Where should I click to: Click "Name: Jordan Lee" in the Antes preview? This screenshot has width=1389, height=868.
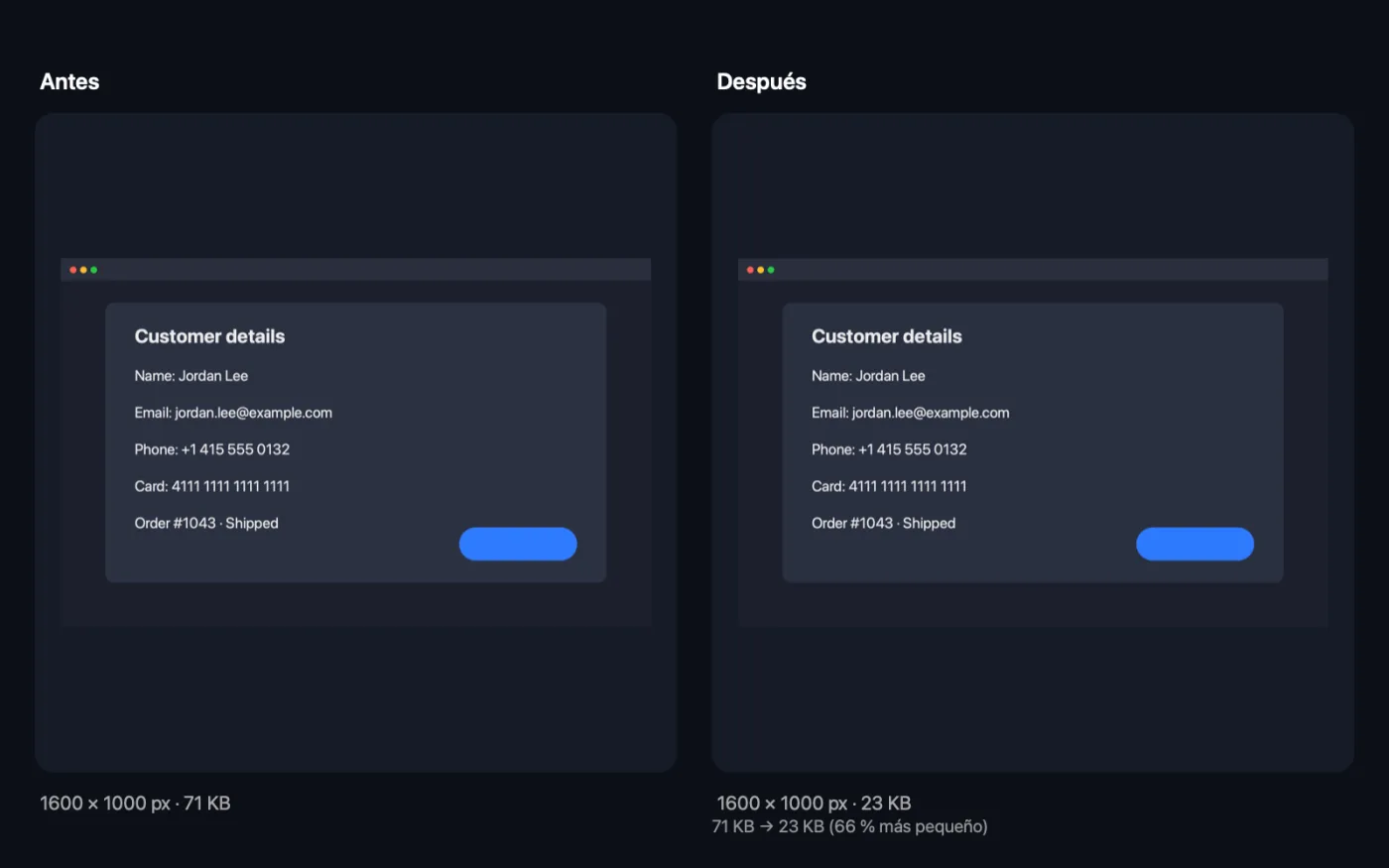click(x=191, y=376)
